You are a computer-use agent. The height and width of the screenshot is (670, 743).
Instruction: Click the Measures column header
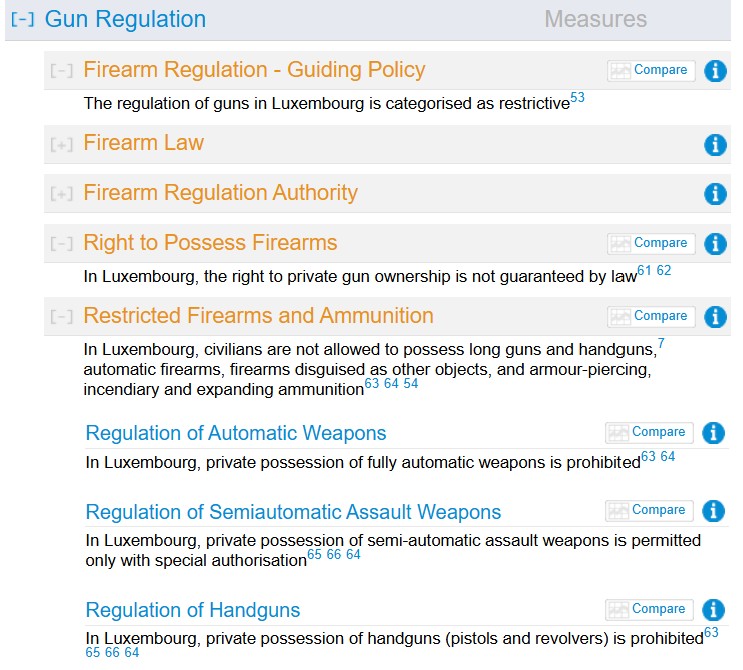[595, 19]
